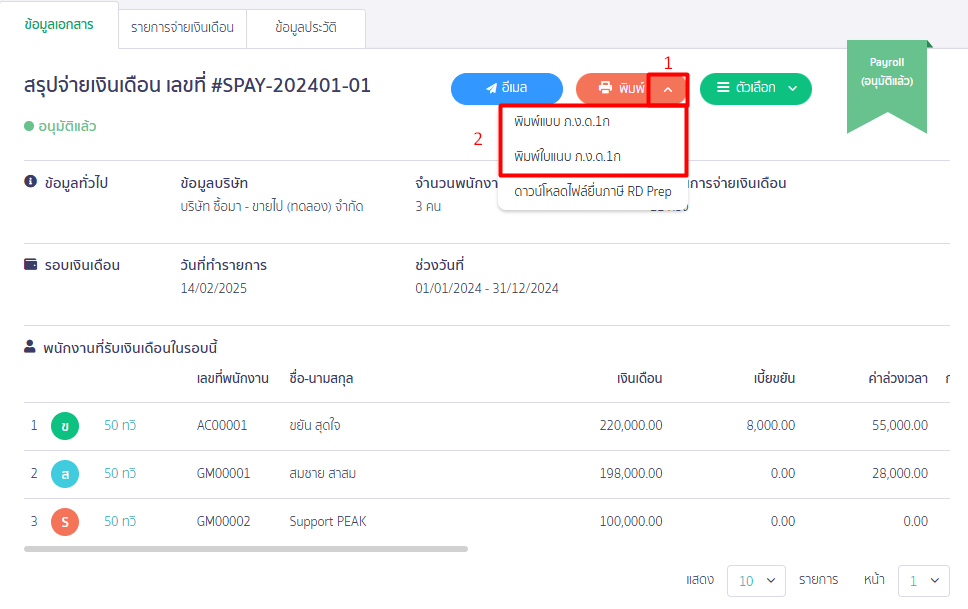Select ดาวน์โหลดไฟล์ยื่นภาษี RD Prep option
The height and width of the screenshot is (609, 968).
tap(592, 190)
